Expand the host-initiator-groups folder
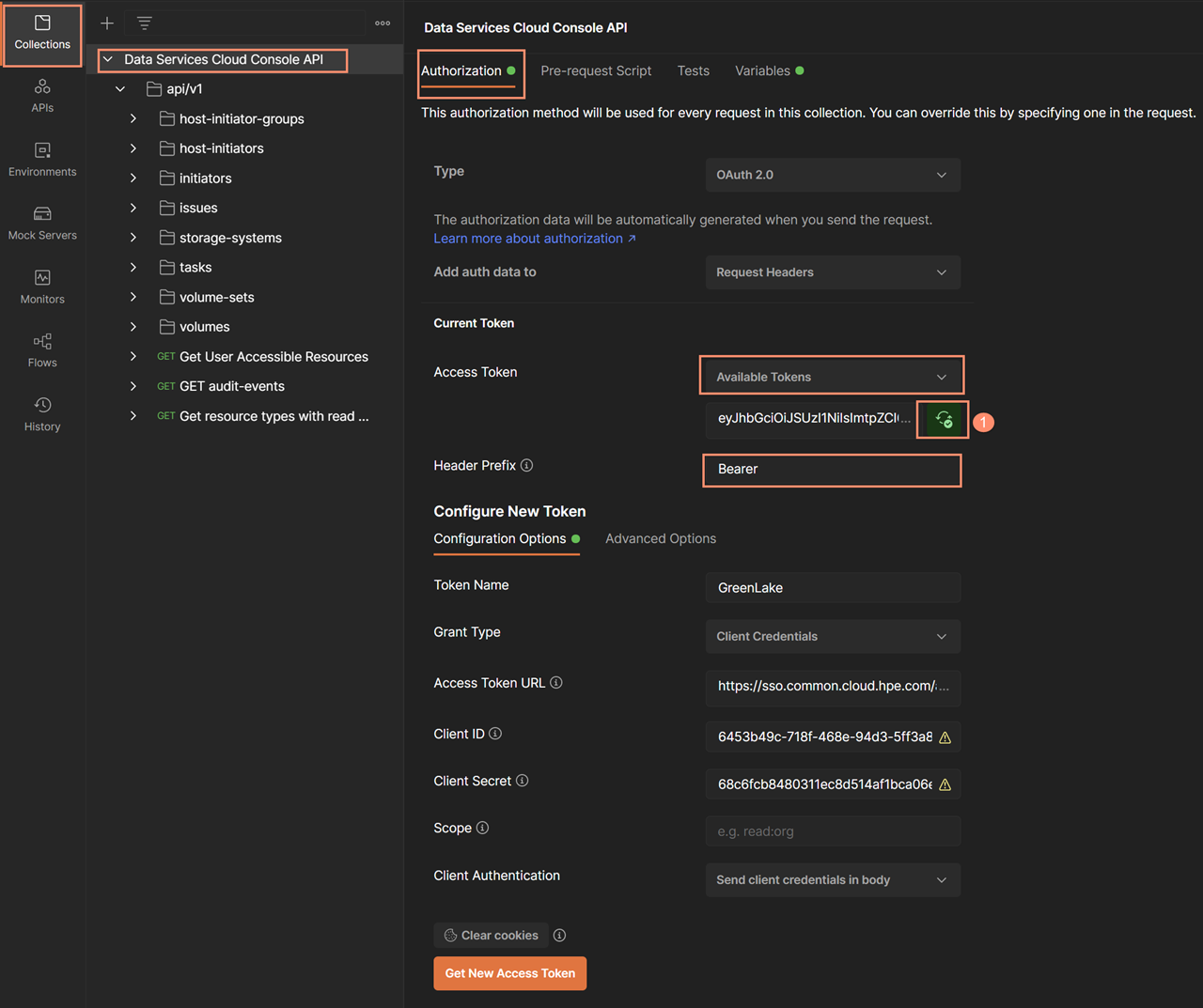Image resolution: width=1203 pixels, height=1008 pixels. click(x=133, y=119)
